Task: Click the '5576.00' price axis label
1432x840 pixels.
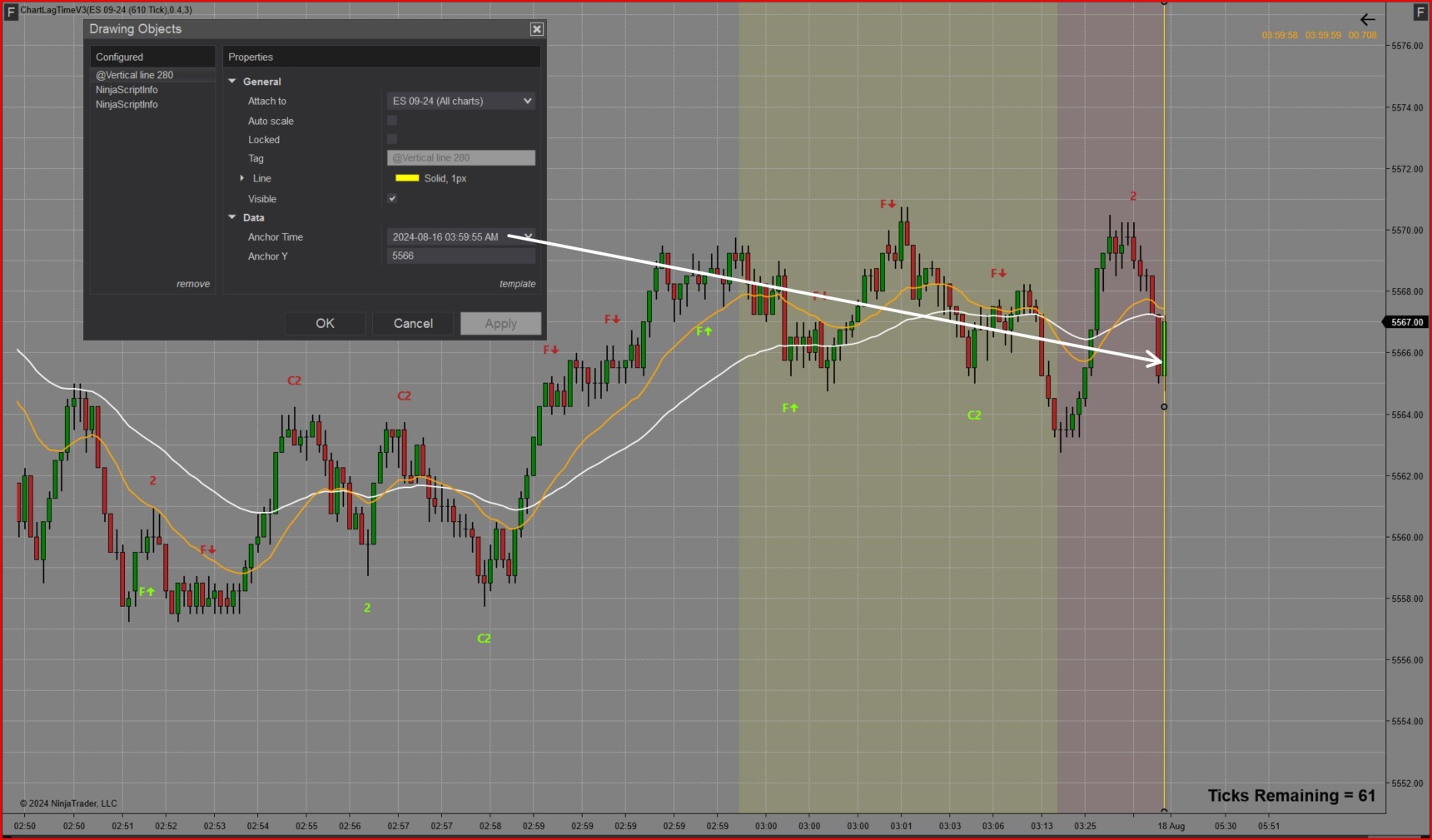Action: [x=1407, y=46]
